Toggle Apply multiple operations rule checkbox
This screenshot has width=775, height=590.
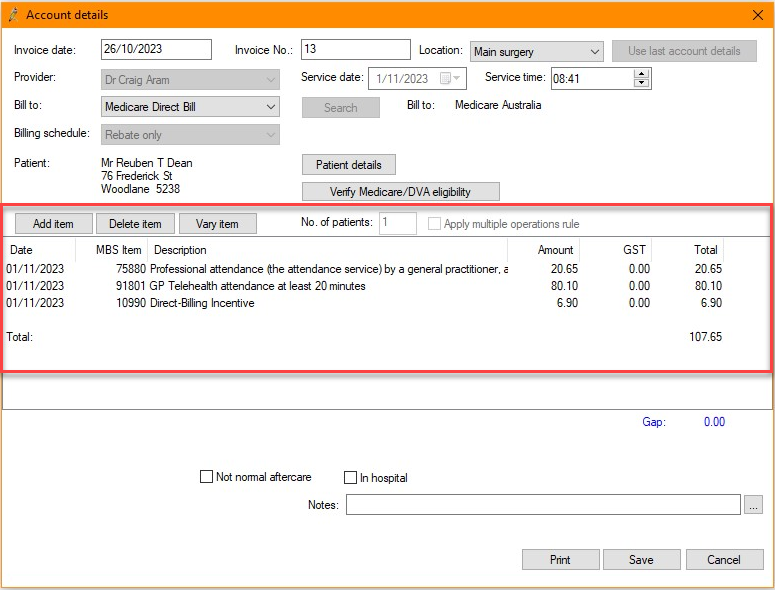coord(434,224)
